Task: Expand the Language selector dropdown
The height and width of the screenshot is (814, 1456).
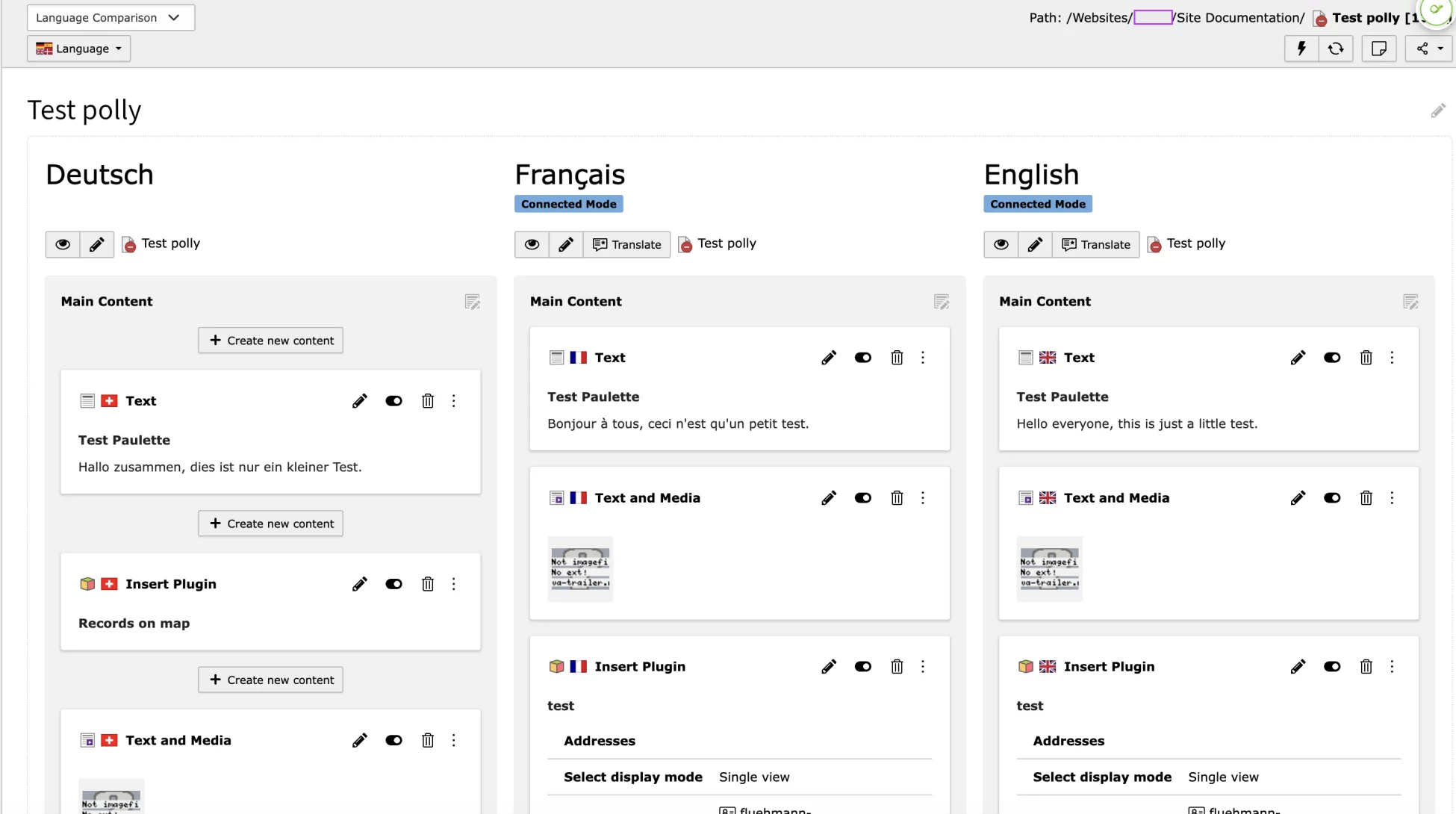Action: [x=79, y=49]
